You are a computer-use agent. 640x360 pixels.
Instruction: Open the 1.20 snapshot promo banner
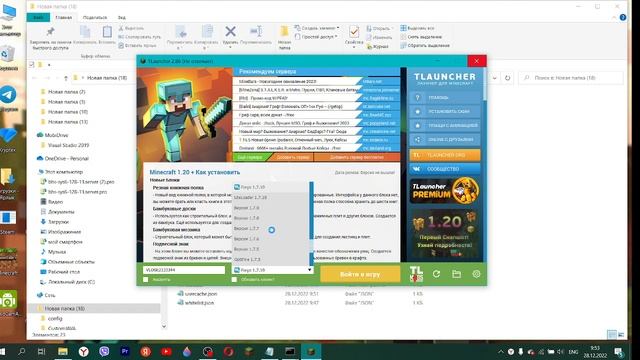(444, 233)
